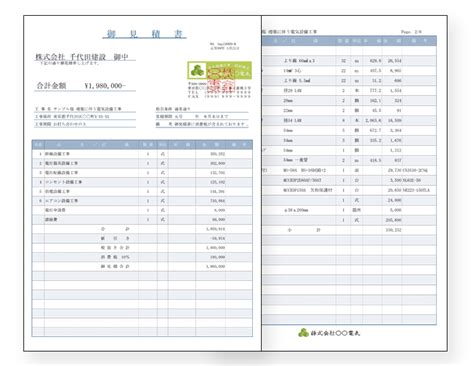Click the φ38 x 200mm item row
Image resolution: width=474 pixels, height=366 pixels.
click(x=349, y=210)
